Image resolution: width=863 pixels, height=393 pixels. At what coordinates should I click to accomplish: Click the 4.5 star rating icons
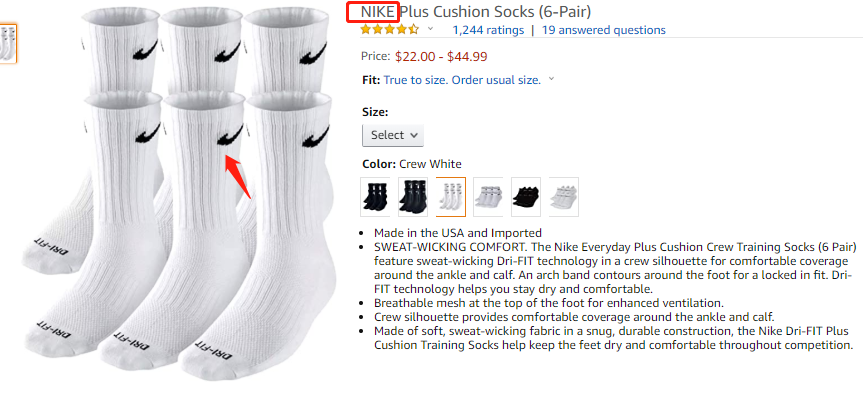[390, 29]
